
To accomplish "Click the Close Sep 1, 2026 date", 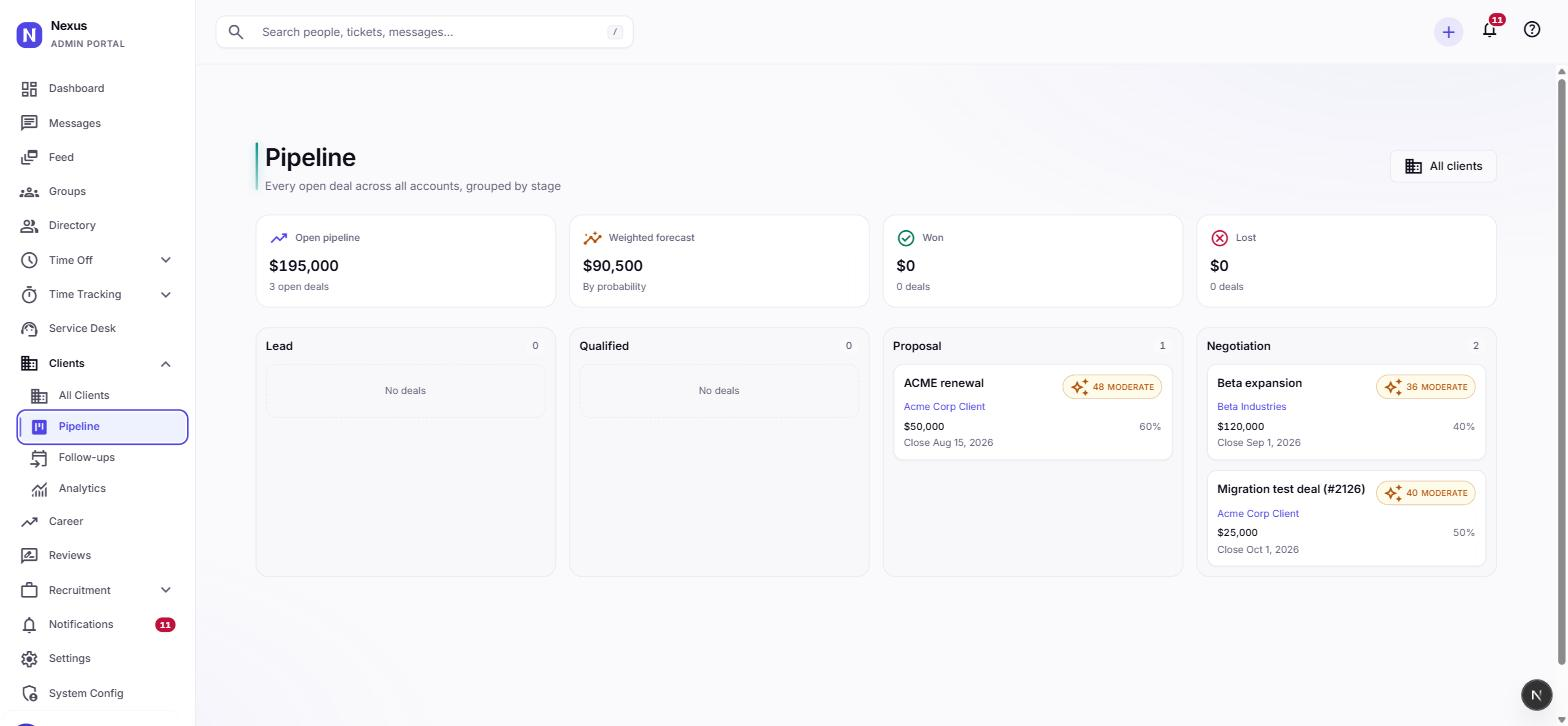I will (1259, 443).
